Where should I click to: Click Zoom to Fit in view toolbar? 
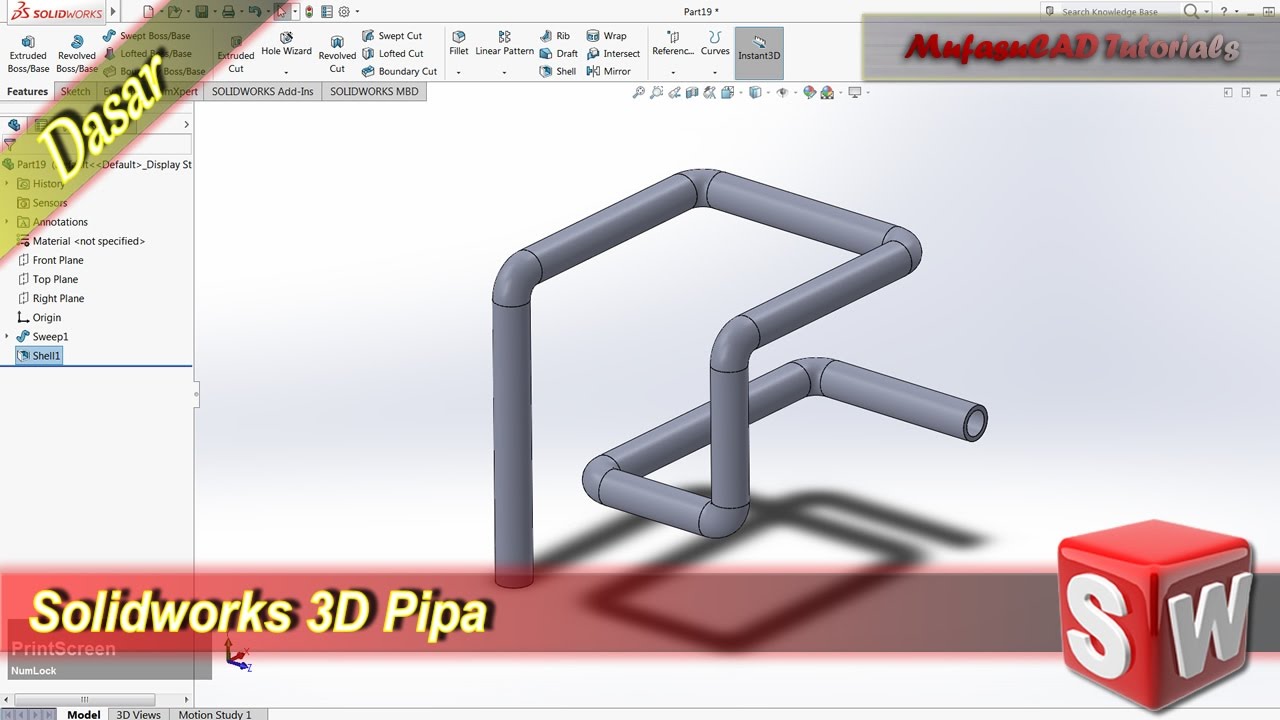[638, 93]
